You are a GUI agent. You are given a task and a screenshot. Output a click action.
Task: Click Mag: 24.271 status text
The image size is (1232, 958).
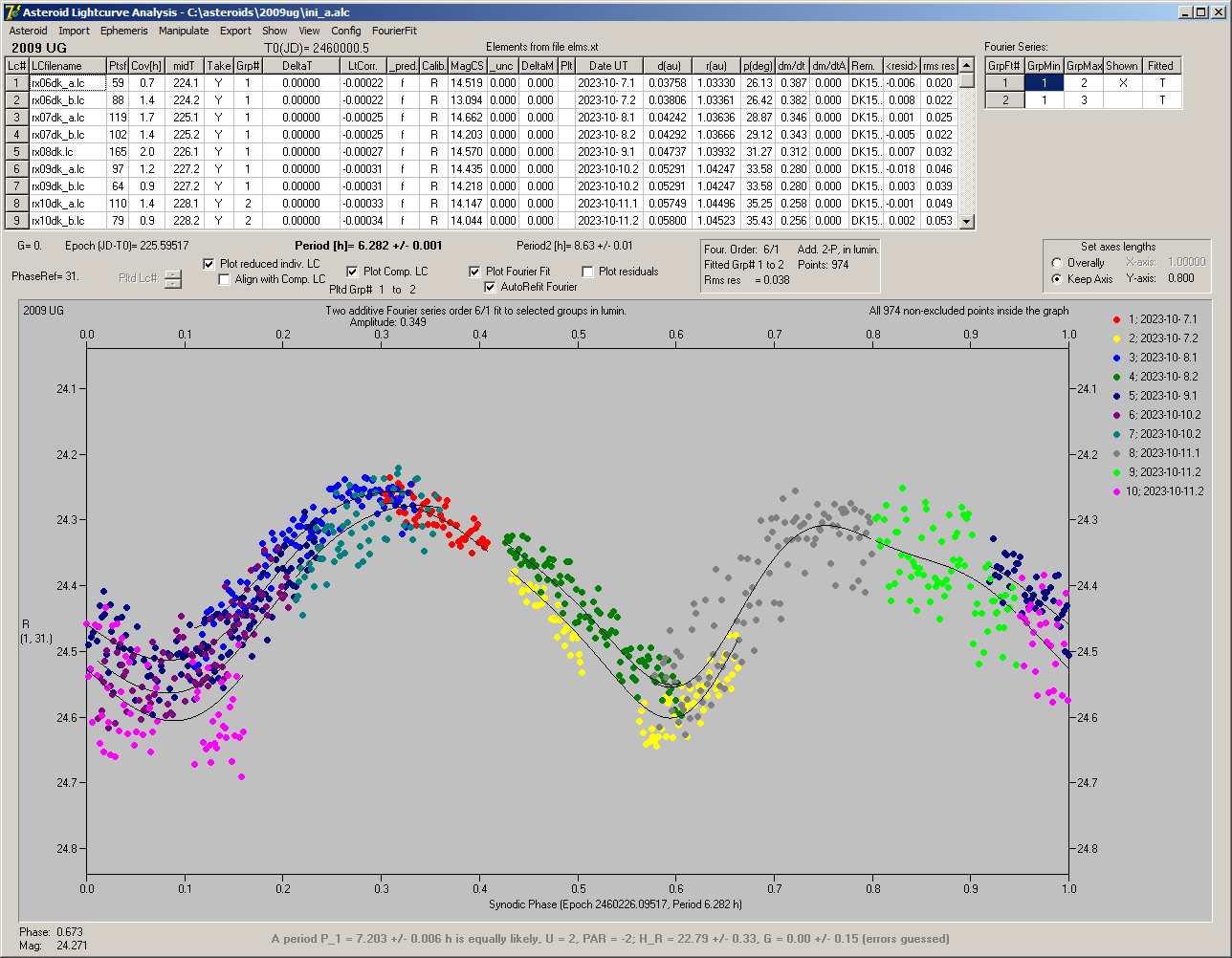coord(53,945)
